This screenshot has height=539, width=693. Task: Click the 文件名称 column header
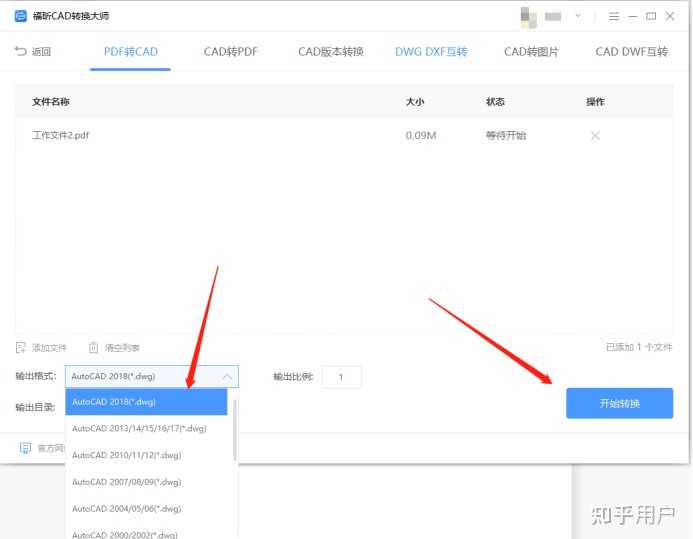[x=51, y=102]
